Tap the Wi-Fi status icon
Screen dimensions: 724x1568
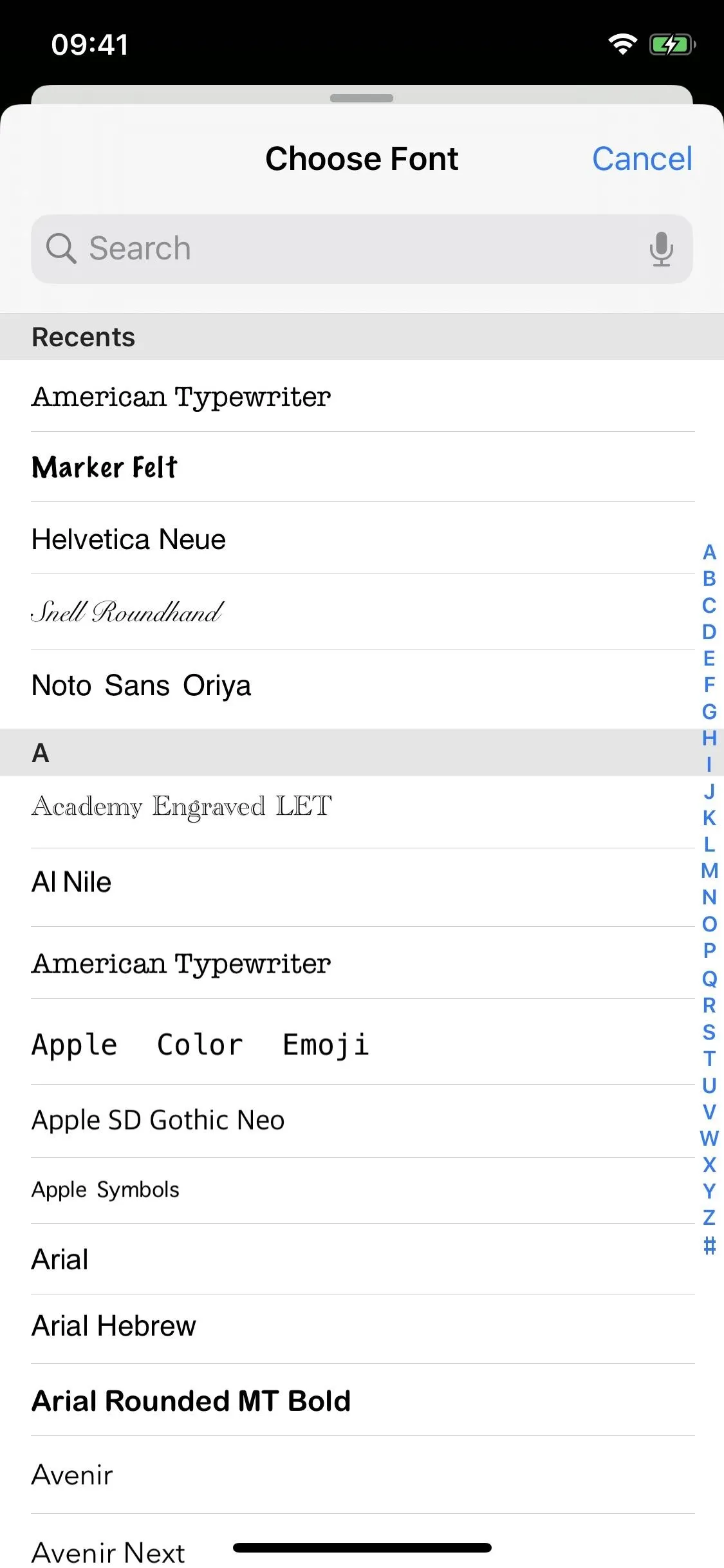[622, 44]
